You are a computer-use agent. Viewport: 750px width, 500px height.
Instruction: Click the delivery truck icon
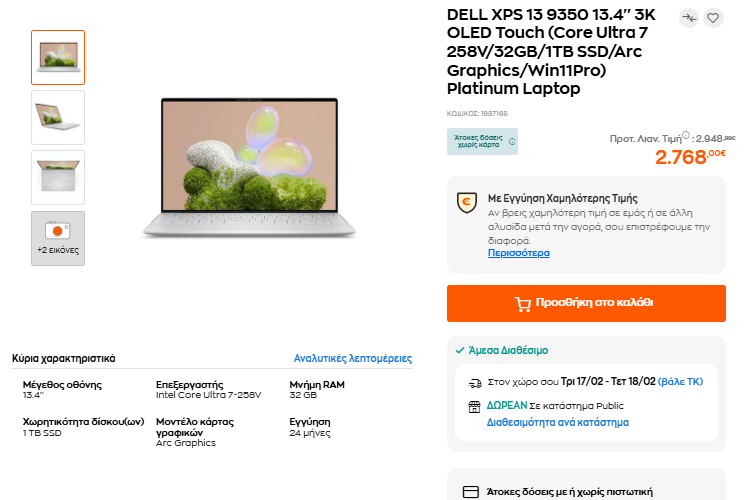point(475,382)
